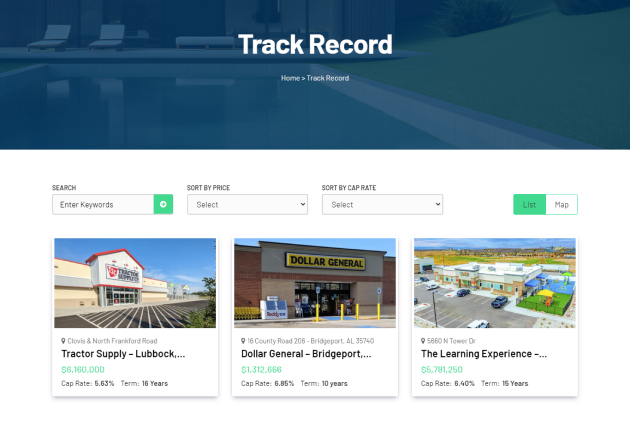Viewport: 630px width, 426px height.
Task: Click term value 10 years
Action: pos(334,383)
